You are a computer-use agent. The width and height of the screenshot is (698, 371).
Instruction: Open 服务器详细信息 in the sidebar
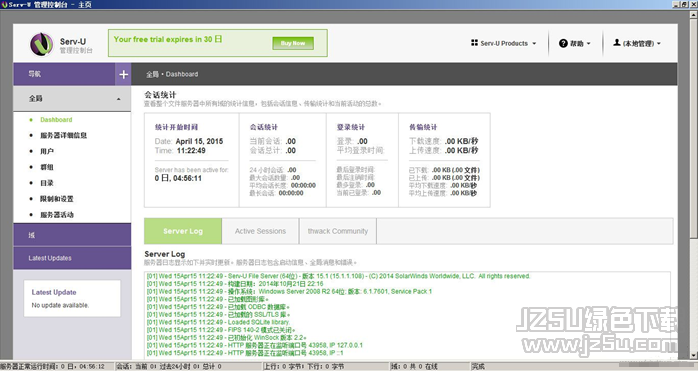63,135
